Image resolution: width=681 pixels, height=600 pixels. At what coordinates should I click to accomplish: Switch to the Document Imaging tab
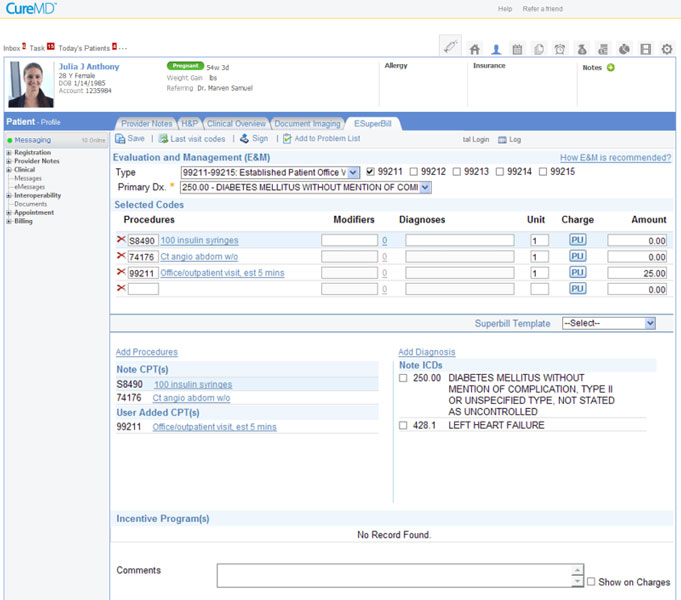pos(307,124)
